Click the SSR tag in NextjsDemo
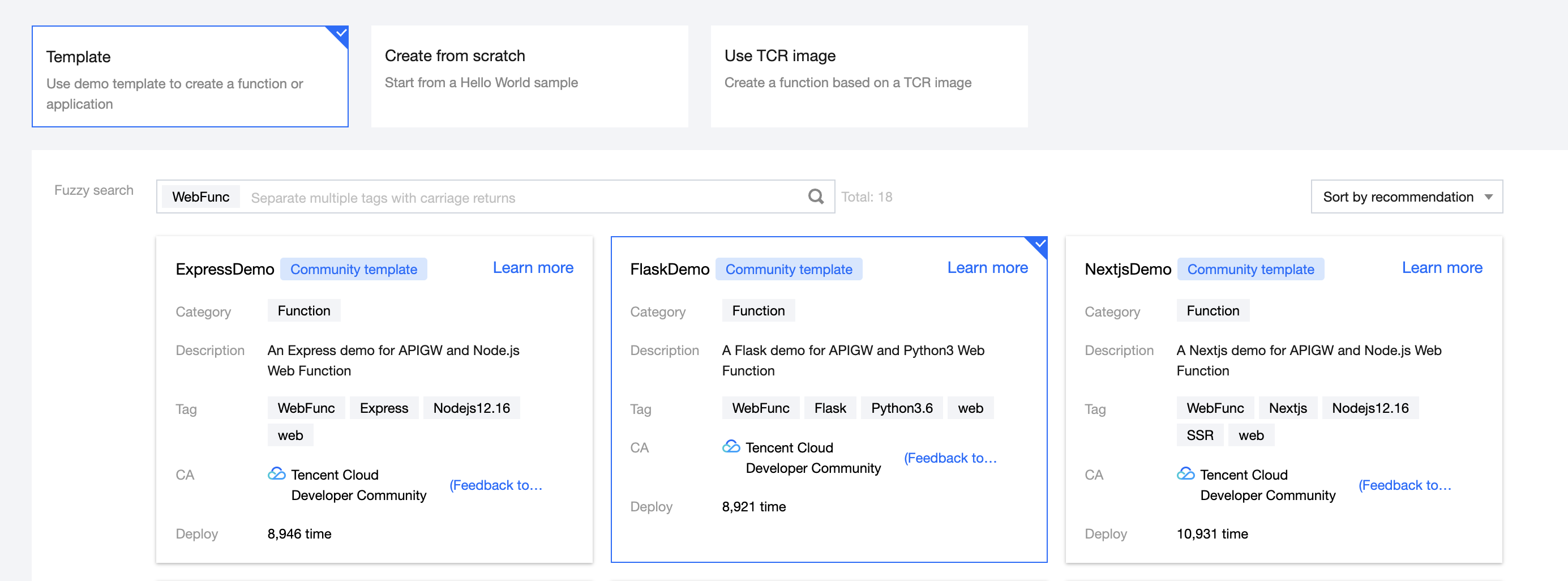Screen dimensions: 1568x581 (x=1199, y=435)
